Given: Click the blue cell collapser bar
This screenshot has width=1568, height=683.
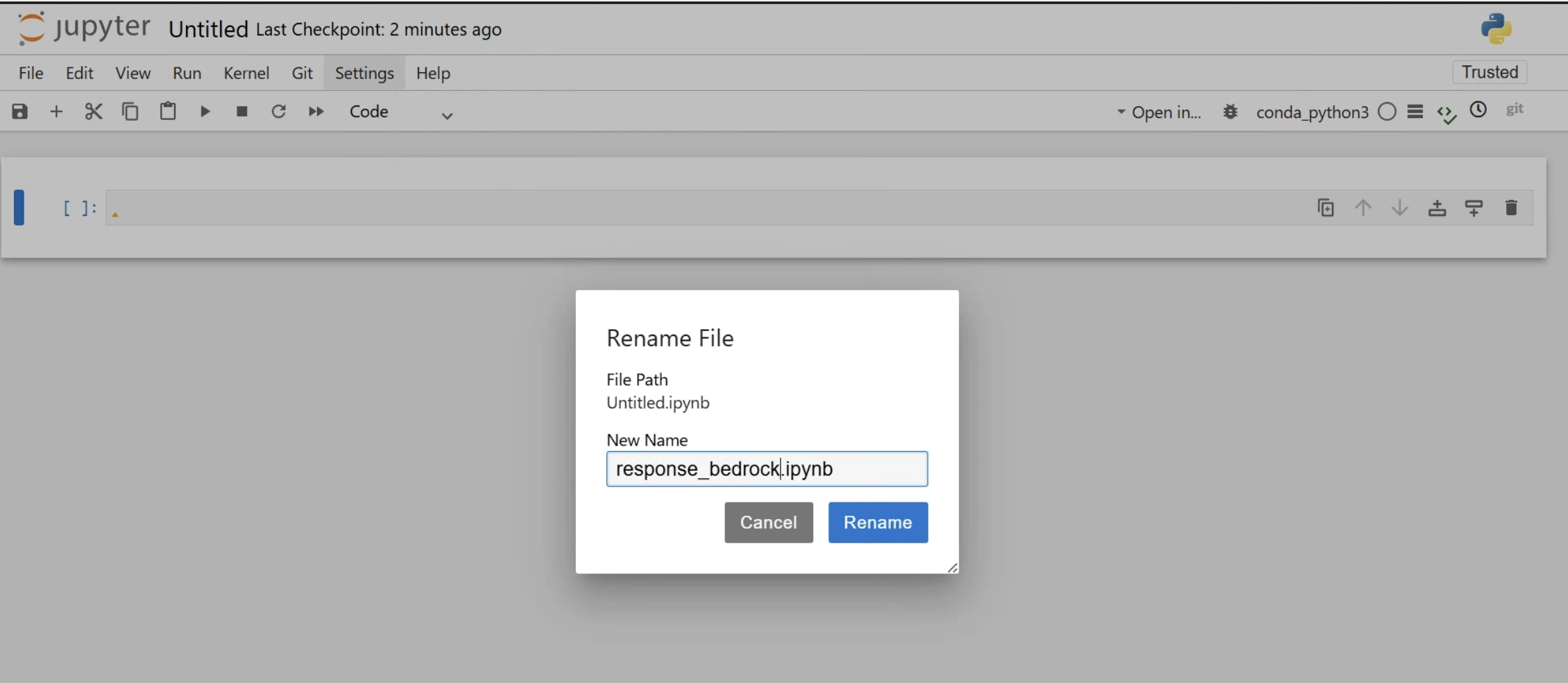Looking at the screenshot, I should (x=19, y=208).
